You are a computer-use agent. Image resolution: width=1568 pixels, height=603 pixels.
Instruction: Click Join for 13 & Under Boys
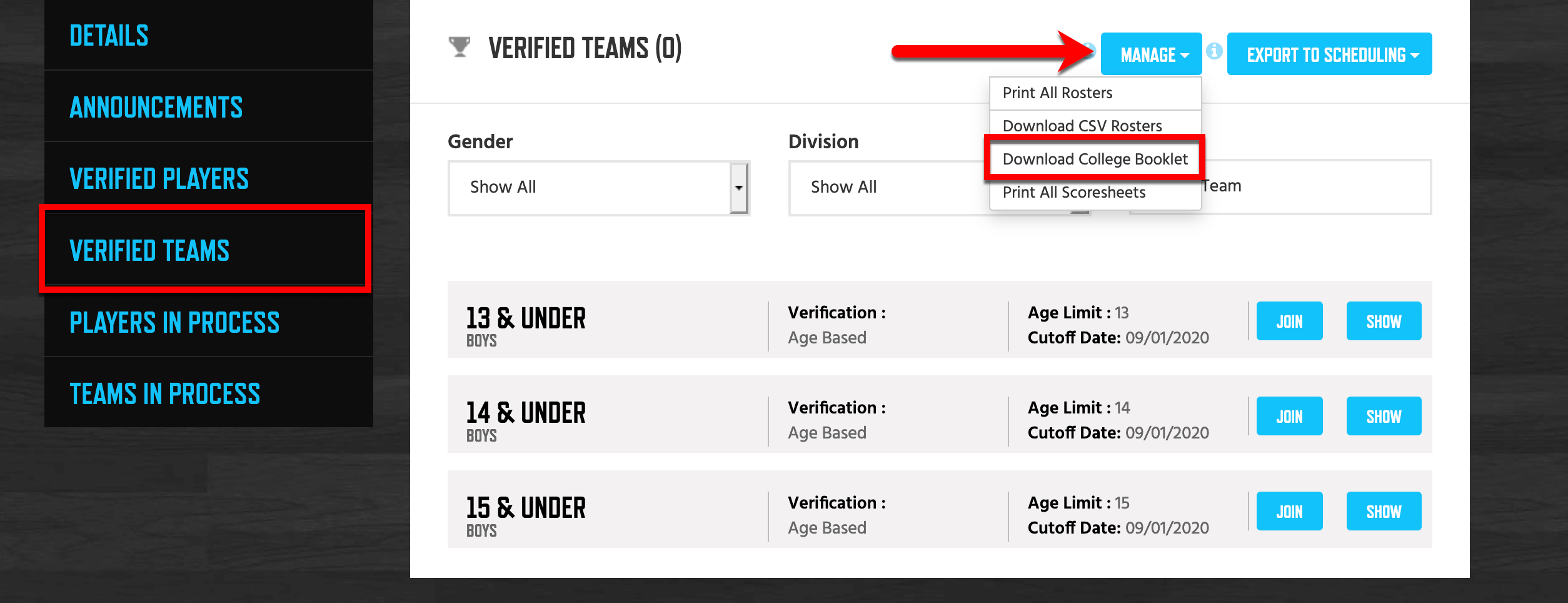(x=1289, y=322)
